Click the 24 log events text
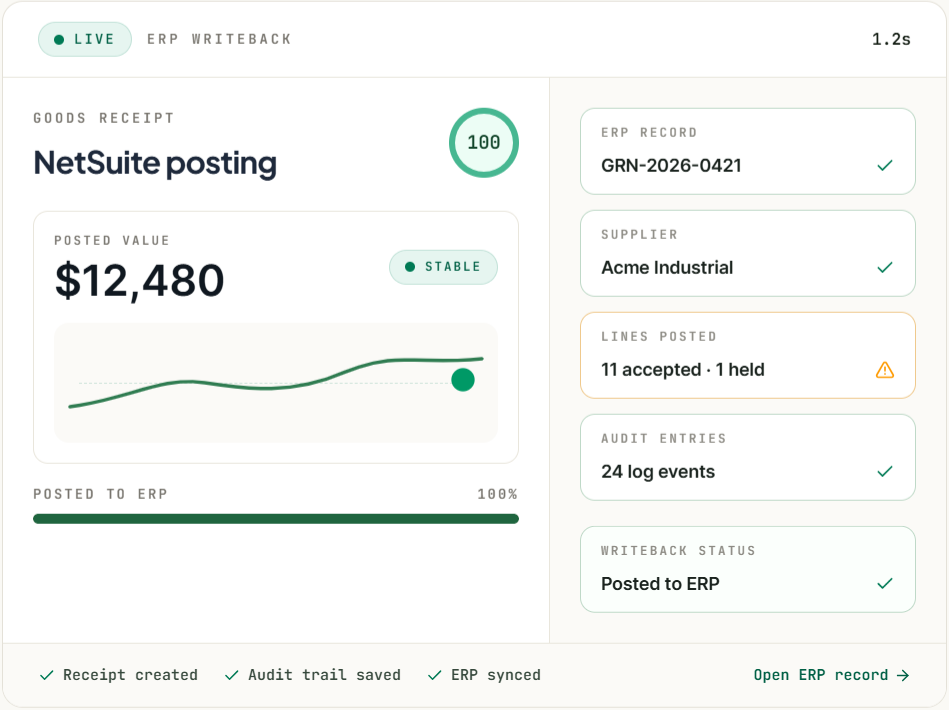Image resolution: width=949 pixels, height=710 pixels. (x=658, y=472)
